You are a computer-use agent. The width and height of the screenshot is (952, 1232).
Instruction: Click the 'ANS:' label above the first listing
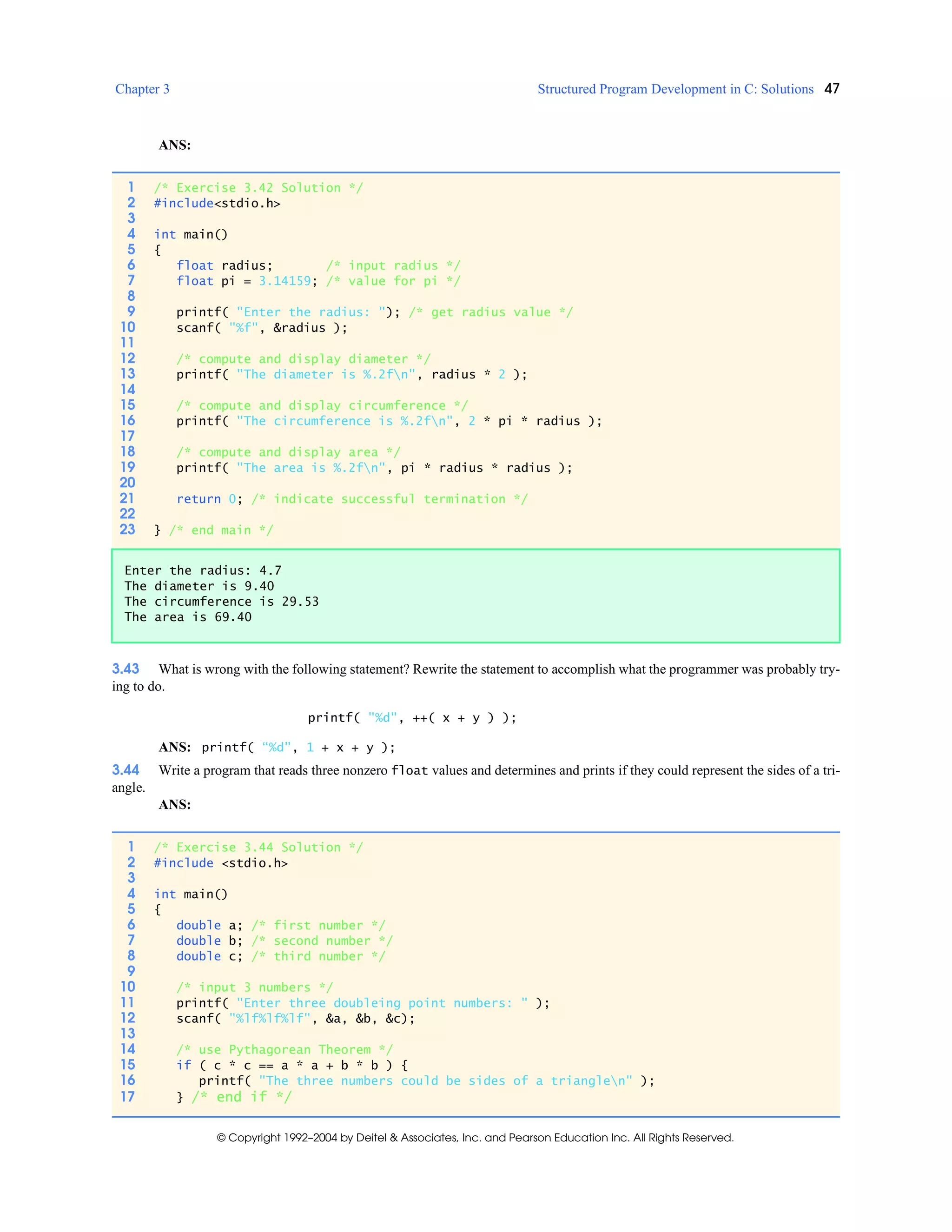(x=175, y=145)
